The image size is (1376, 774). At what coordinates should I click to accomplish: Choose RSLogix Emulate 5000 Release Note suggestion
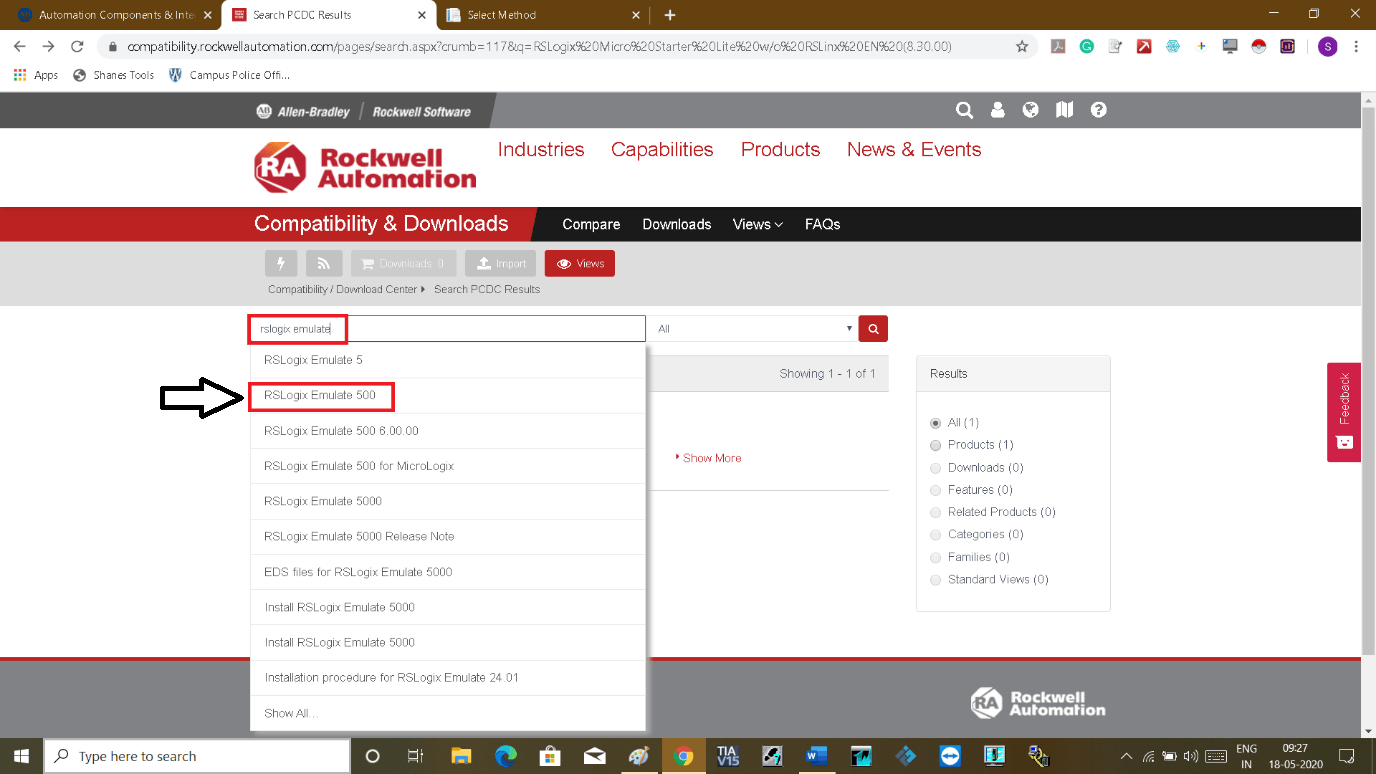pos(447,536)
